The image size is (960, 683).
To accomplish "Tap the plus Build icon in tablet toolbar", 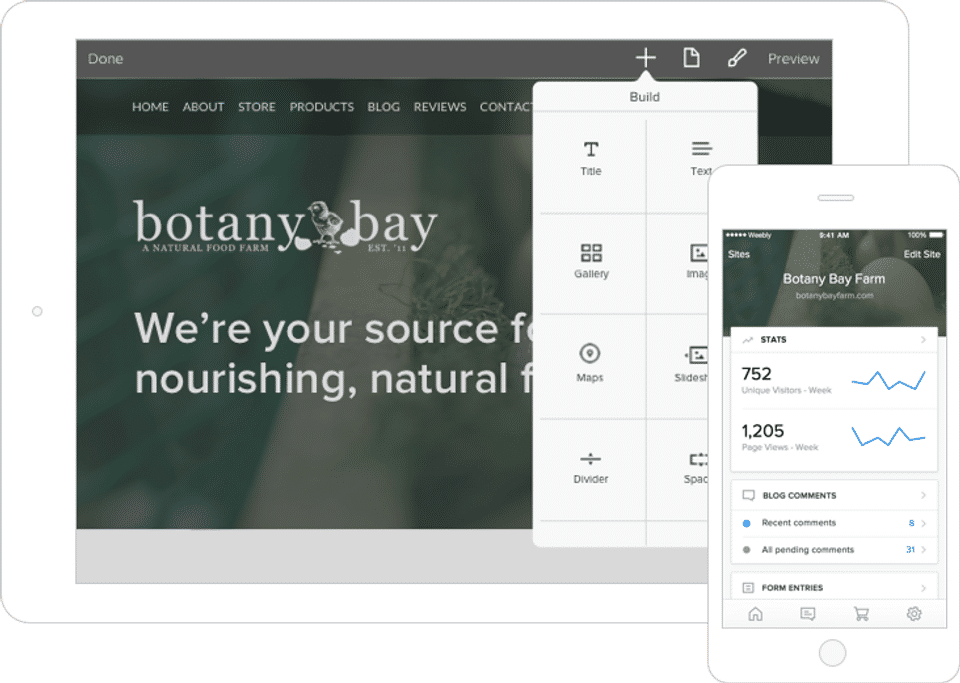I will click(x=645, y=58).
